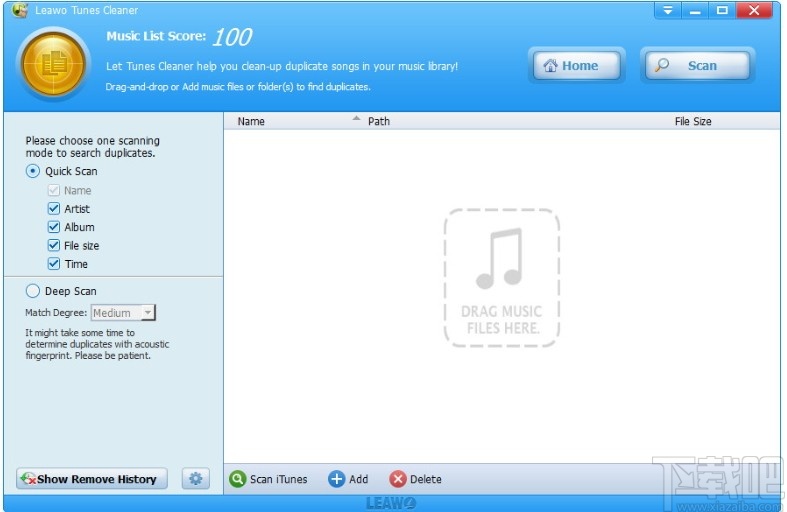The image size is (787, 512).
Task: Select Deep Scan mode
Action: 33,291
